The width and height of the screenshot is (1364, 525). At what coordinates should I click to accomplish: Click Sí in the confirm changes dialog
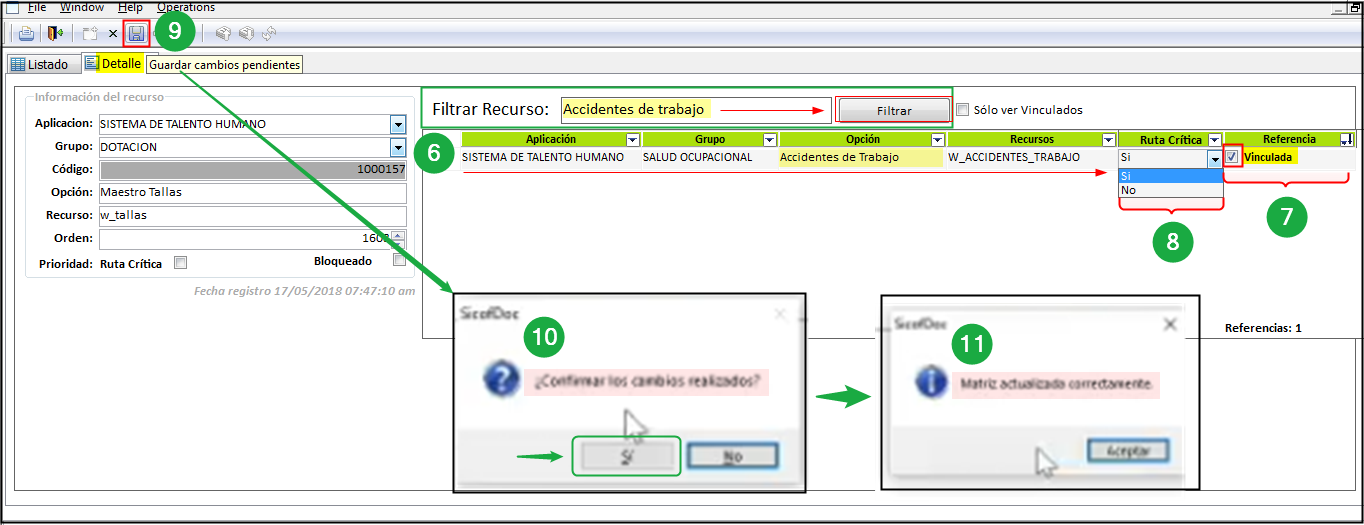[x=626, y=456]
